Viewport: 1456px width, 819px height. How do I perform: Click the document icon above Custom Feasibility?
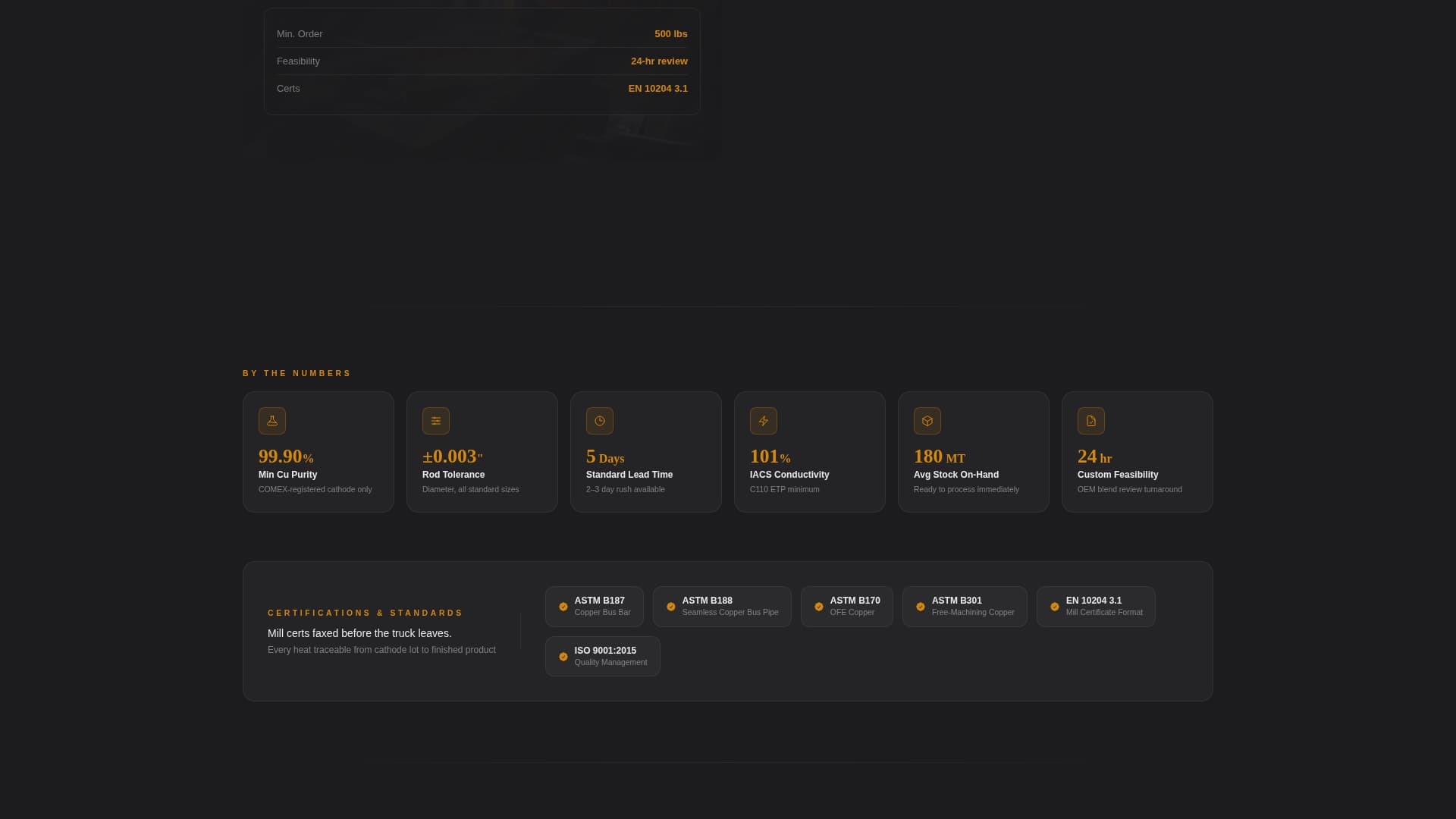(1090, 421)
